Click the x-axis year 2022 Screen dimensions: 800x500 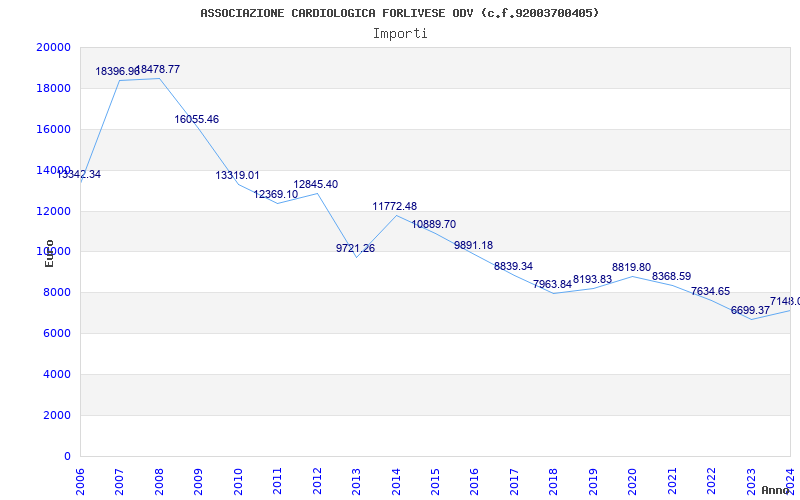coord(712,481)
